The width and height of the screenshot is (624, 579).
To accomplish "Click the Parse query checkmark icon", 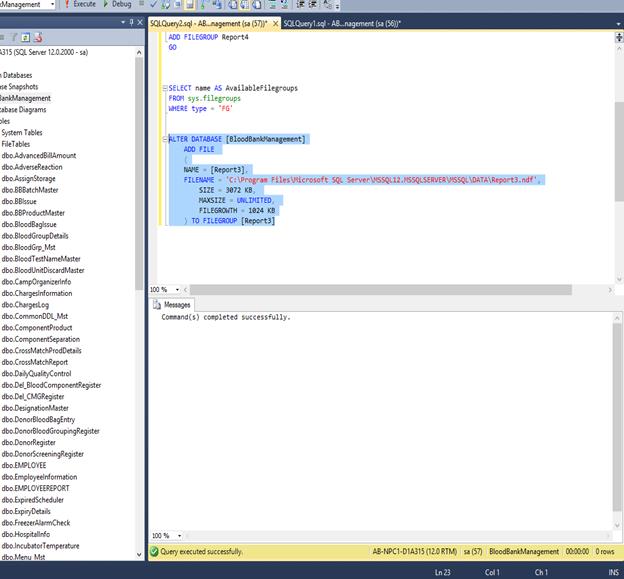I will [153, 5].
